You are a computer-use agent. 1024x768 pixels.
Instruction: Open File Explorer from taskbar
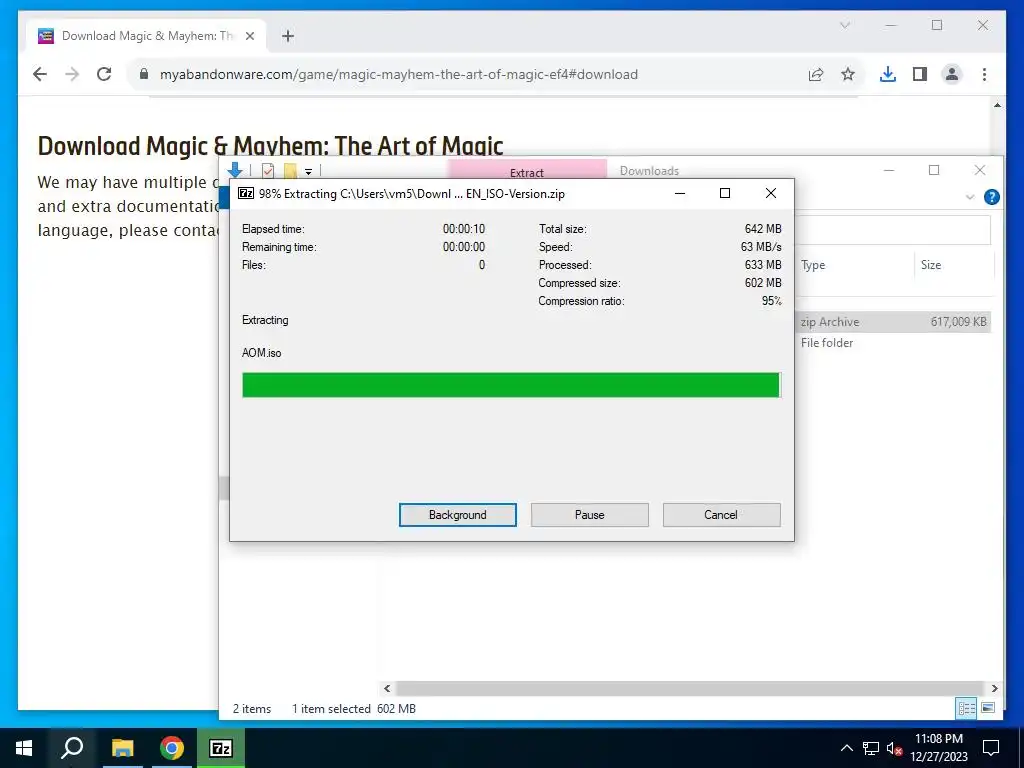[x=122, y=748]
